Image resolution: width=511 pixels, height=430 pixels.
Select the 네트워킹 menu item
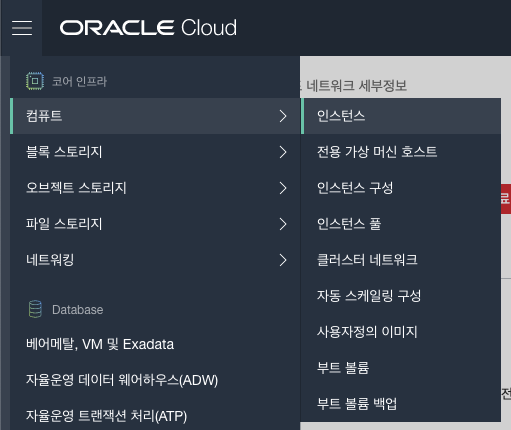pos(155,260)
